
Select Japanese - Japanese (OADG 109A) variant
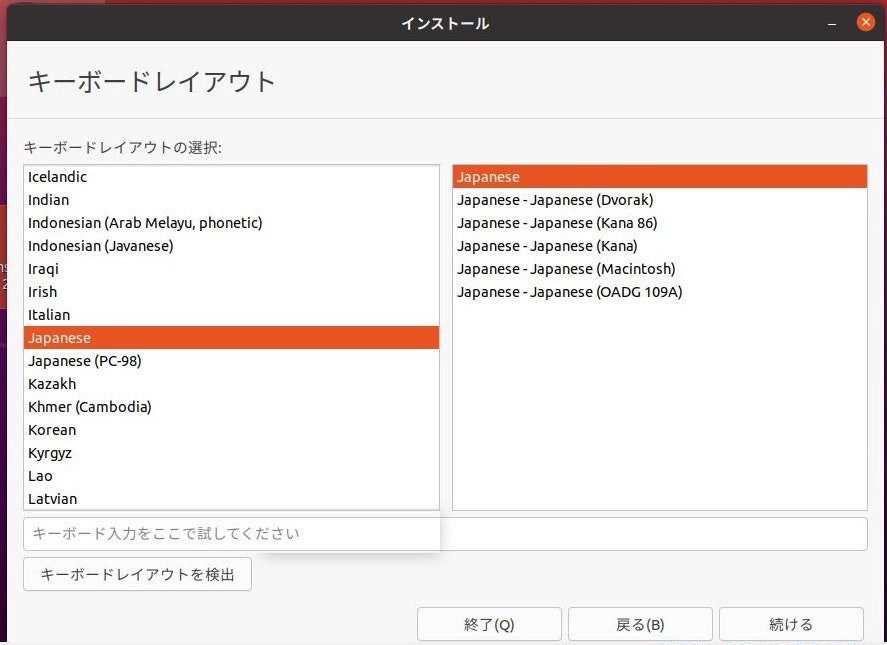point(660,292)
